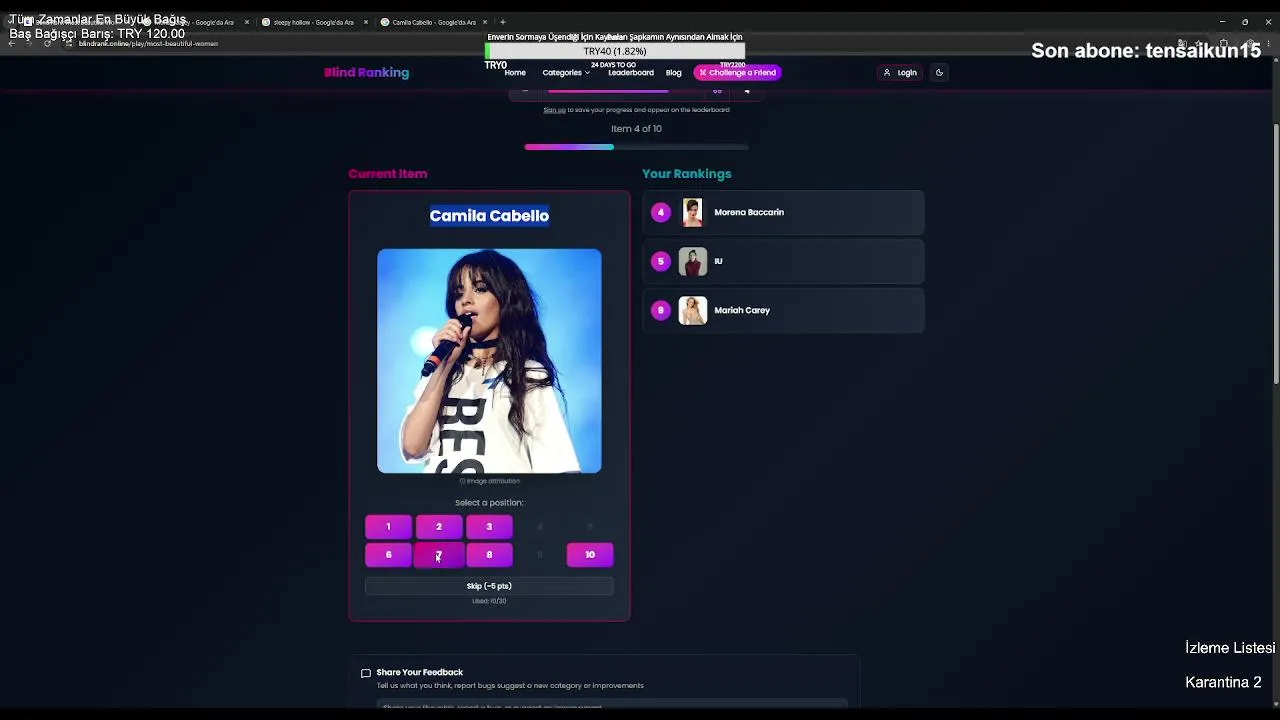The width and height of the screenshot is (1280, 720).
Task: Click the Camila Cabello photo
Action: pyautogui.click(x=489, y=361)
